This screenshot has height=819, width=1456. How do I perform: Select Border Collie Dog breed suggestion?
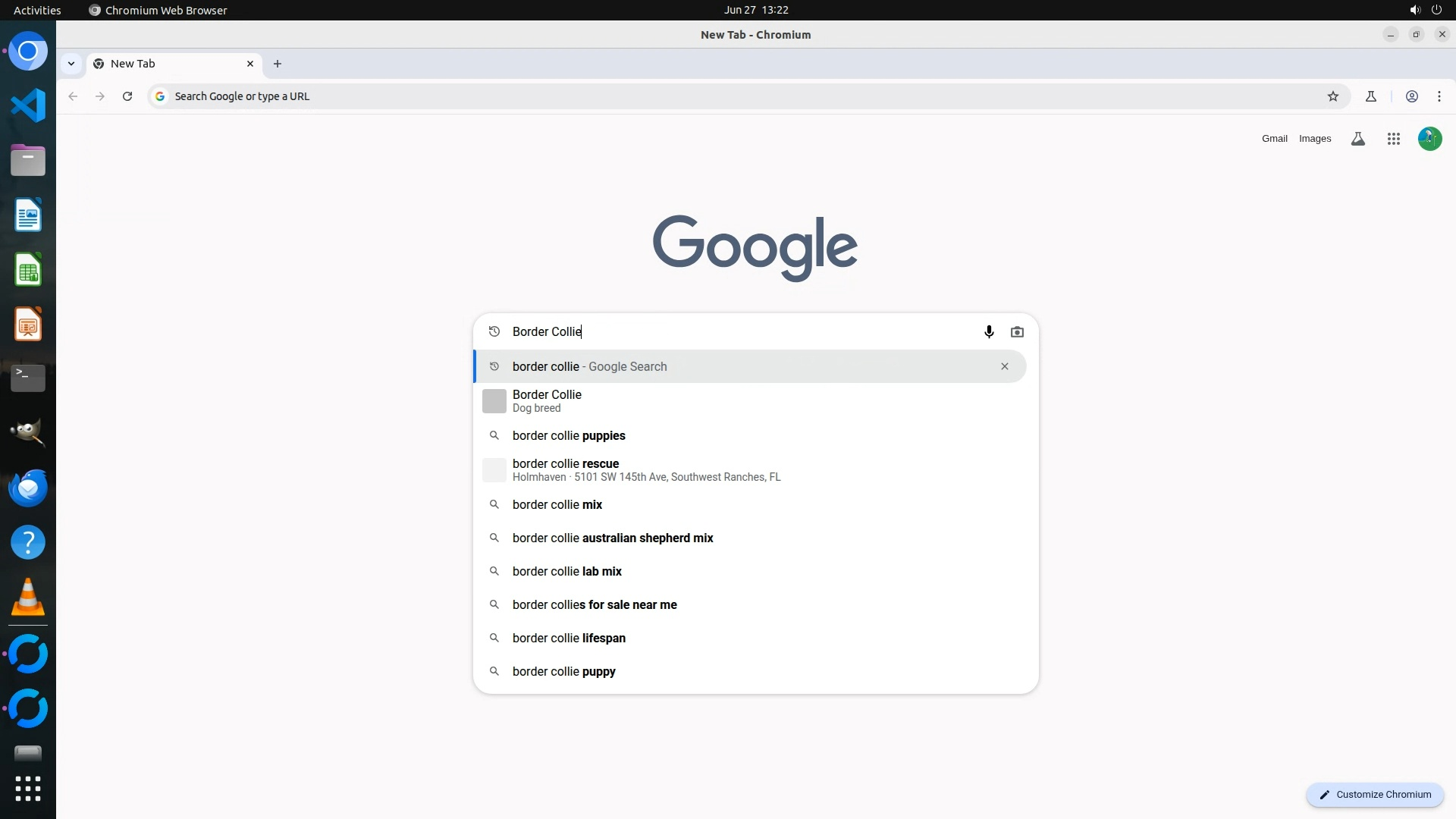(547, 400)
